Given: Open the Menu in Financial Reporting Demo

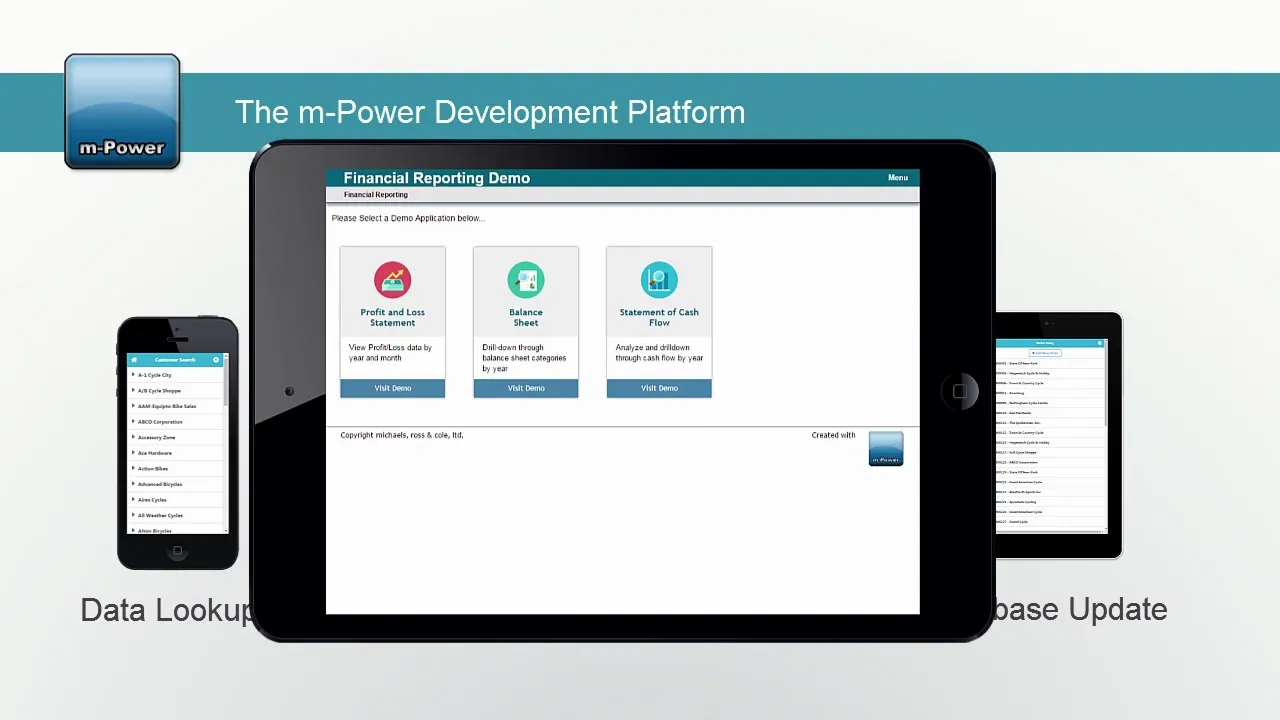Looking at the screenshot, I should coord(898,178).
